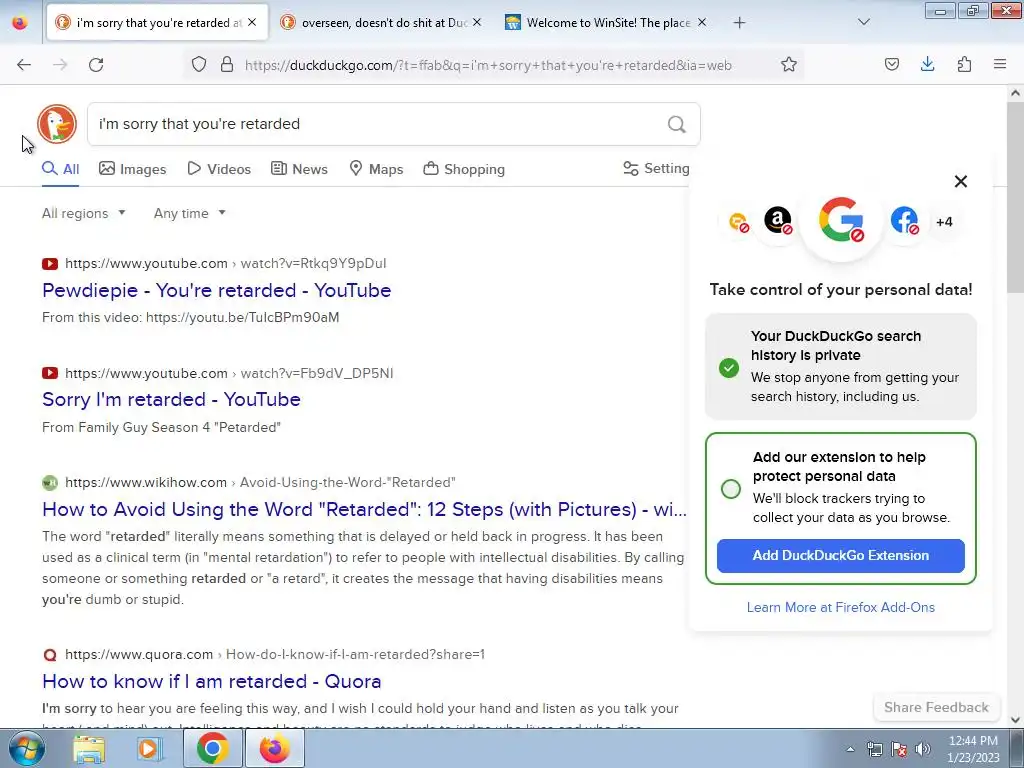
Task: Close the first DuckDuckGo browser tab
Action: click(252, 22)
